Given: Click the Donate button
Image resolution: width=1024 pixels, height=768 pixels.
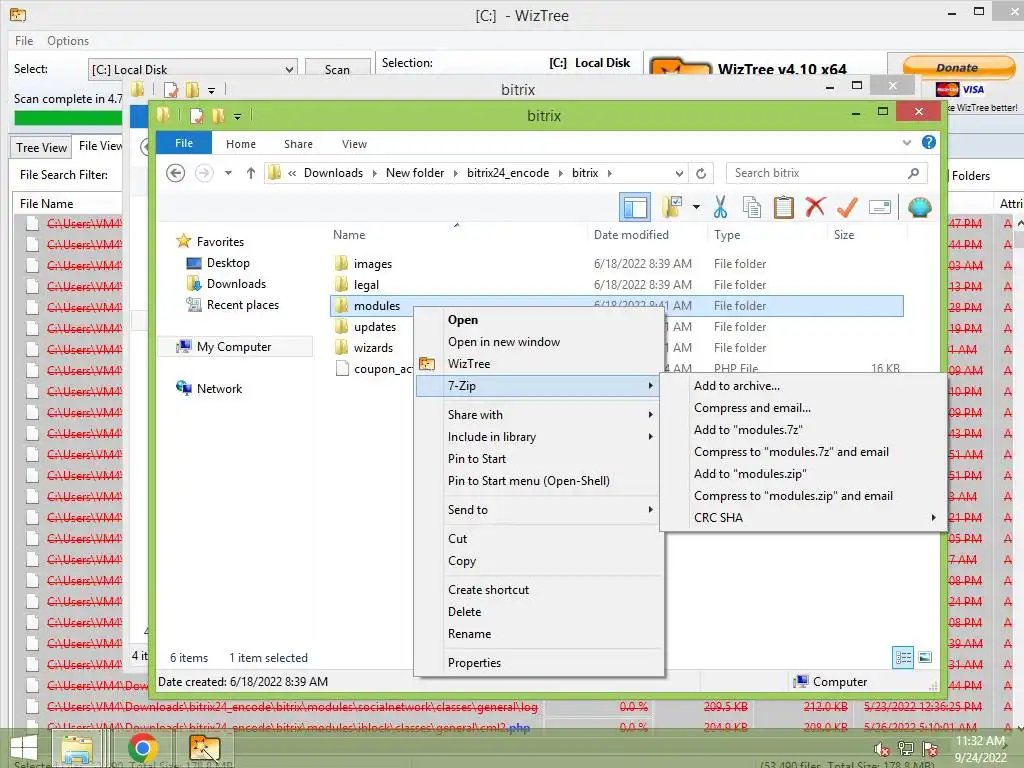Looking at the screenshot, I should point(957,68).
